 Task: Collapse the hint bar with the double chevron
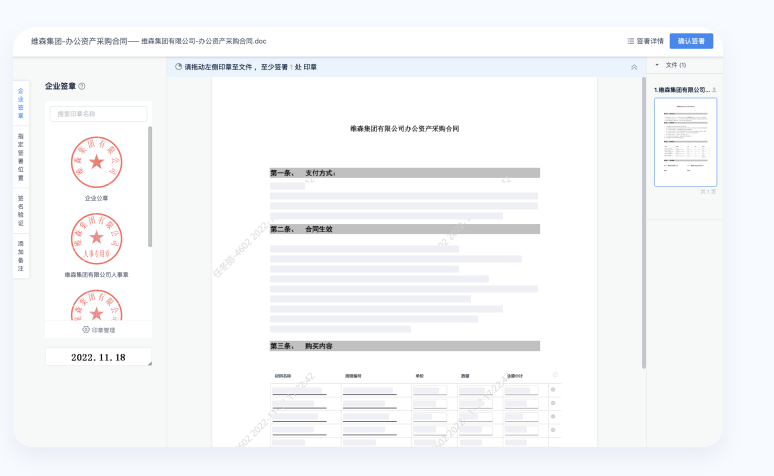[x=633, y=67]
